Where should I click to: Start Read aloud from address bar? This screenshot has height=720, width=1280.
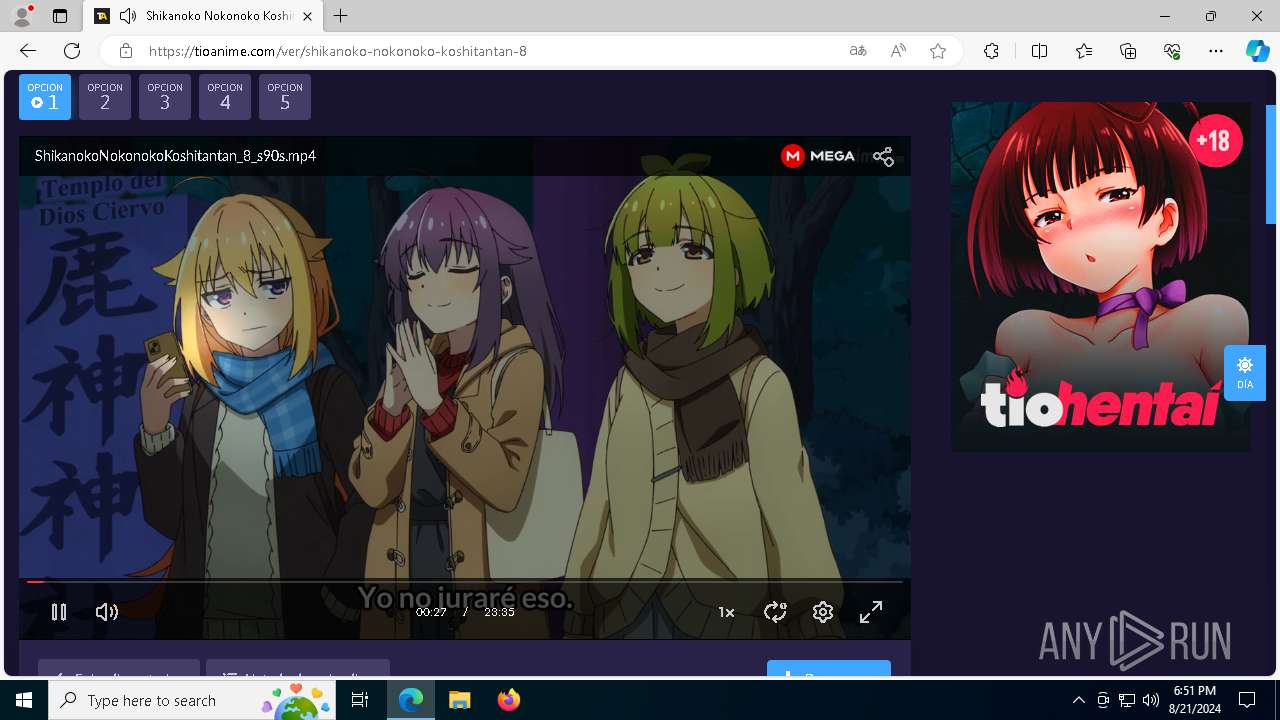point(898,51)
